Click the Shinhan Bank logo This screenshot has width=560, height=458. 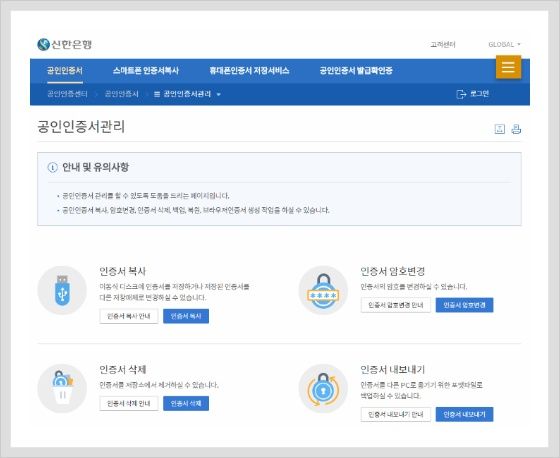click(x=65, y=44)
